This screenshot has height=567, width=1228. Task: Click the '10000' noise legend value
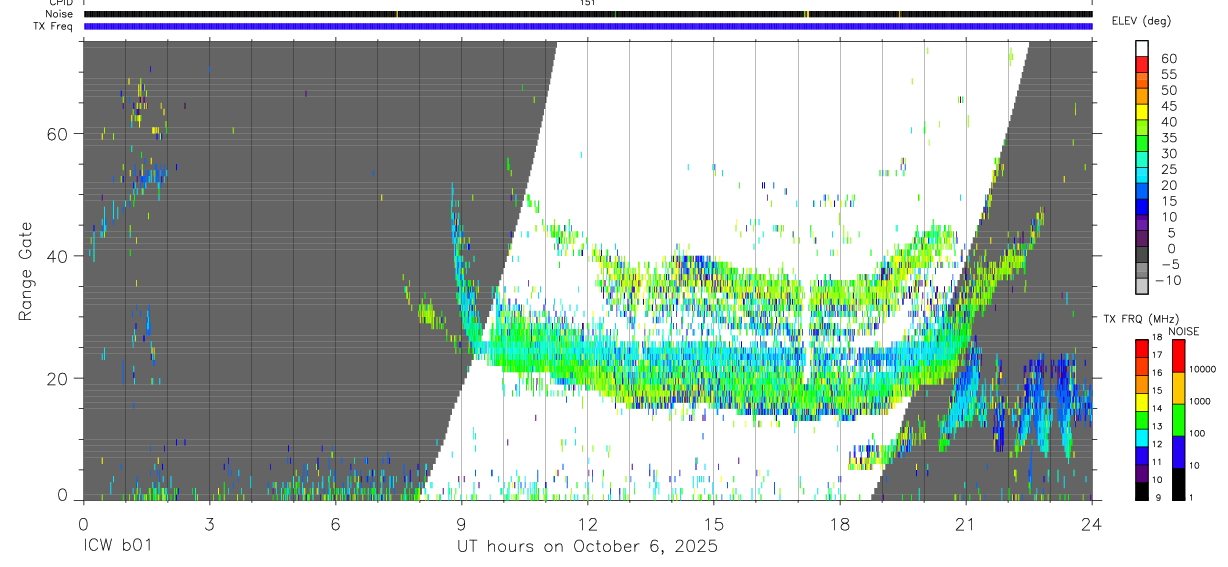(x=1201, y=369)
